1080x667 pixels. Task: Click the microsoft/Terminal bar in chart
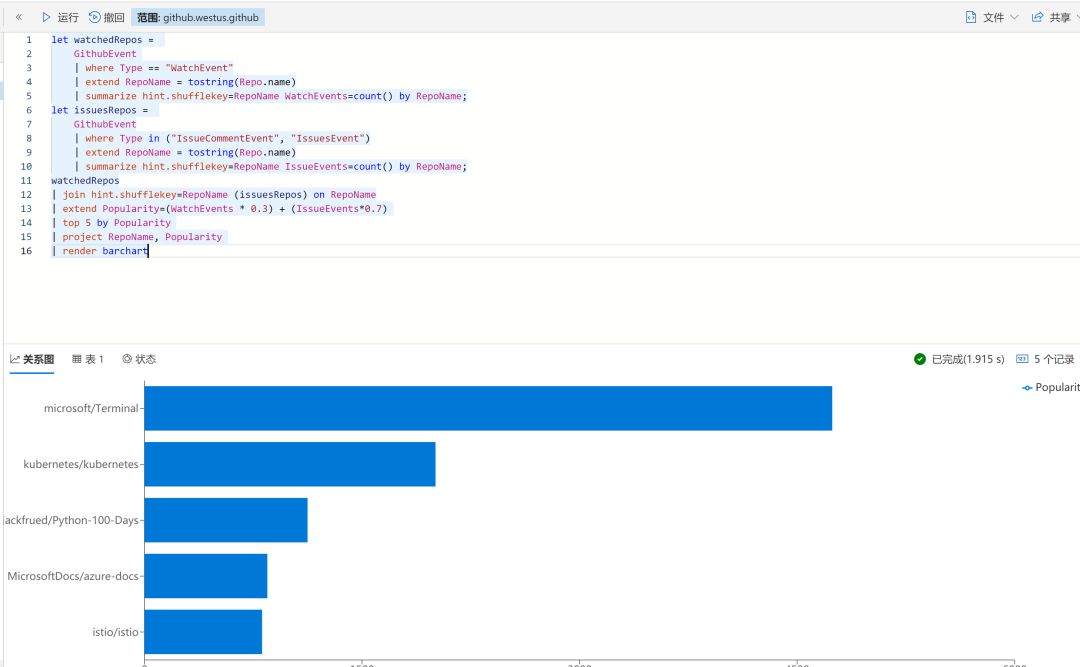tap(488, 408)
